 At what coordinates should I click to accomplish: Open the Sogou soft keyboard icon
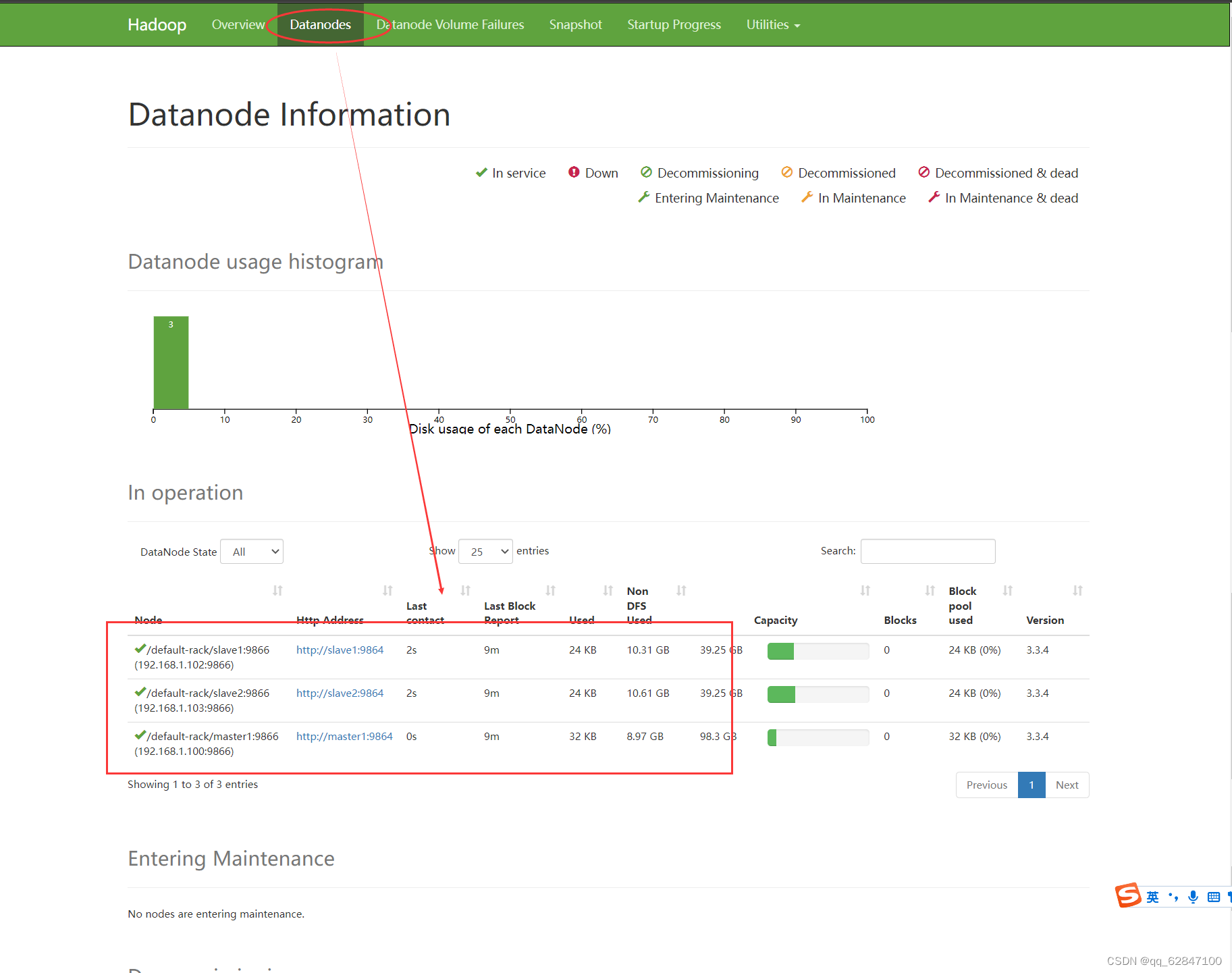[x=1213, y=897]
